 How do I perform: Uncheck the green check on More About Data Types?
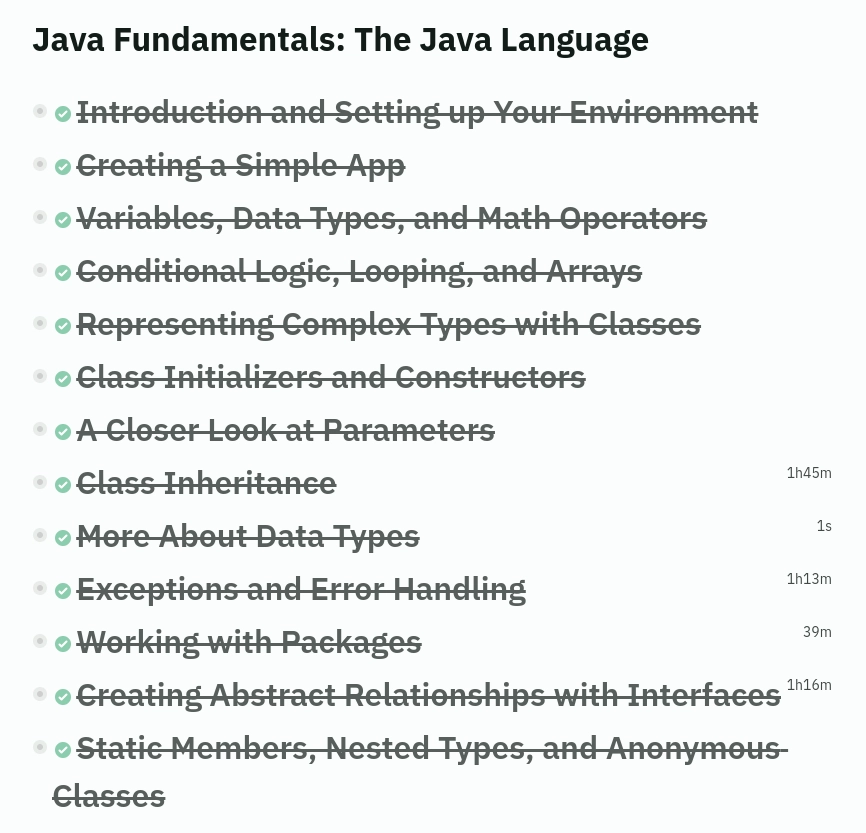pyautogui.click(x=63, y=538)
